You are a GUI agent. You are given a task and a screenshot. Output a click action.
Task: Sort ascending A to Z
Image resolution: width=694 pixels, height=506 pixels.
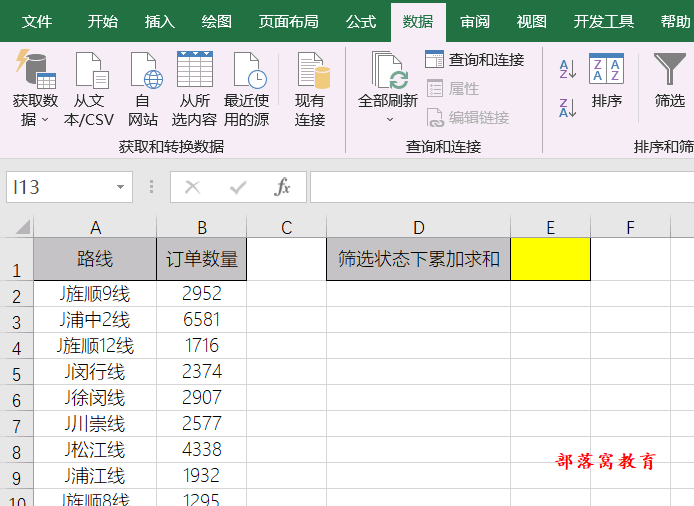(x=567, y=70)
